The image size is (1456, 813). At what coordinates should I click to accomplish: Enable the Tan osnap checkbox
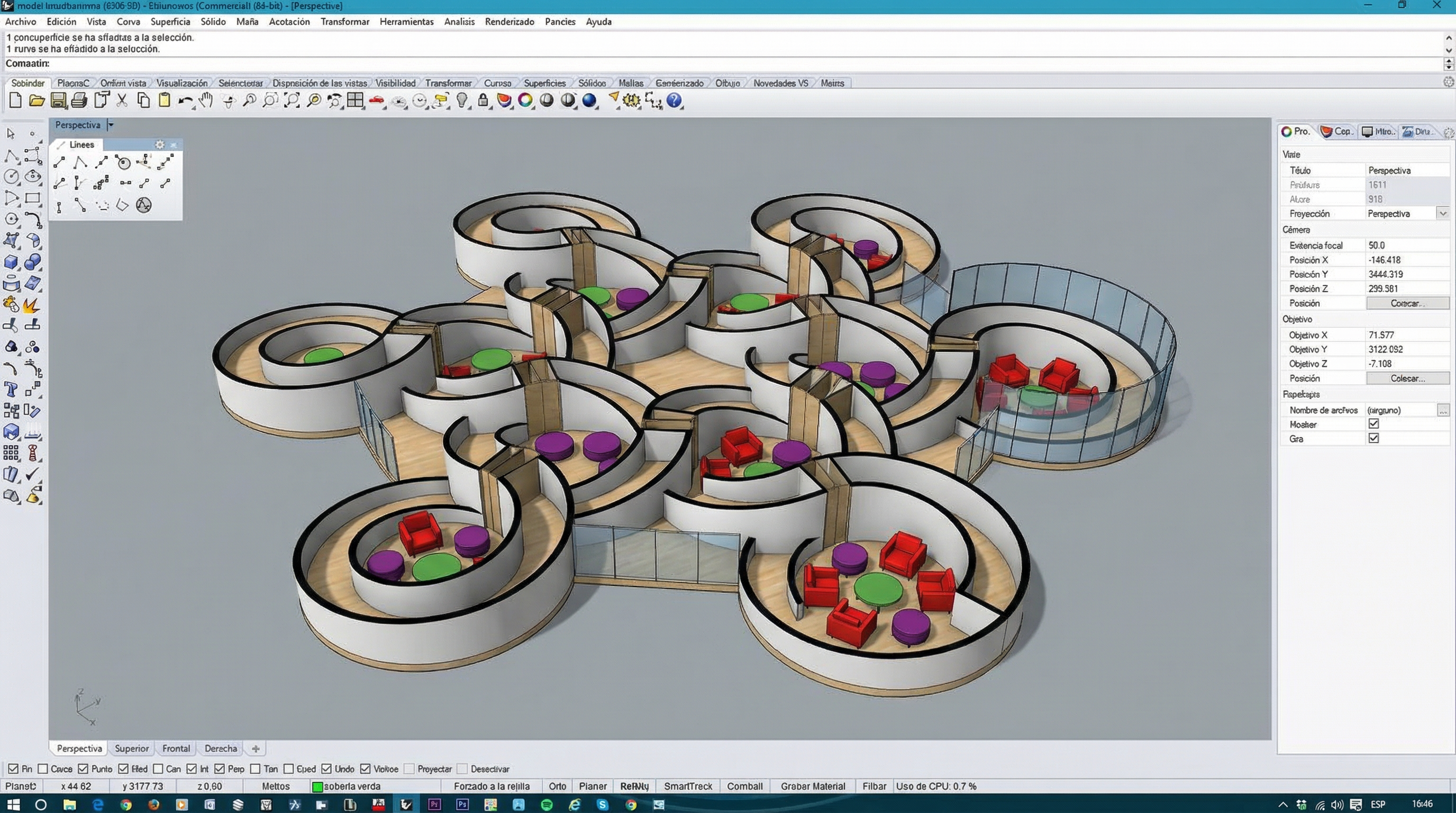pos(256,769)
